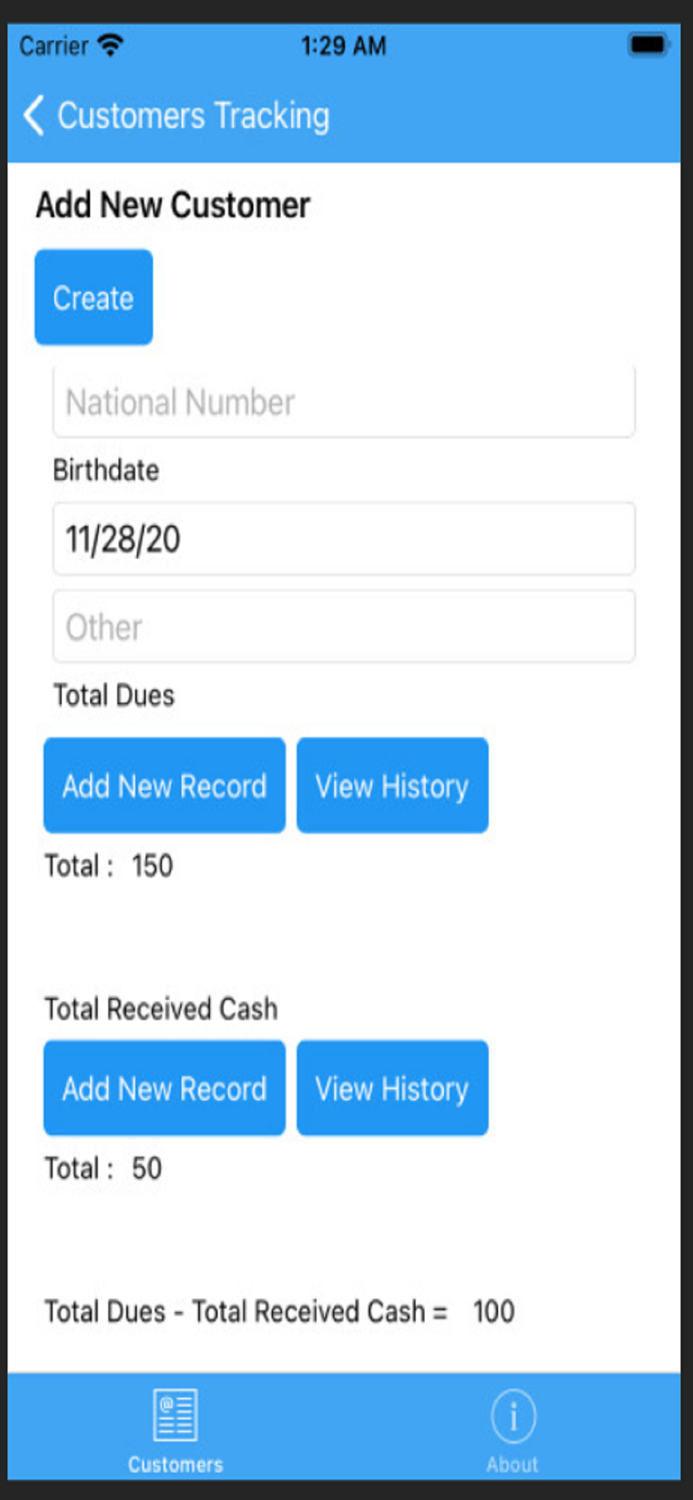693x1500 pixels.
Task: Click the Customers tab list icon
Action: [175, 1415]
